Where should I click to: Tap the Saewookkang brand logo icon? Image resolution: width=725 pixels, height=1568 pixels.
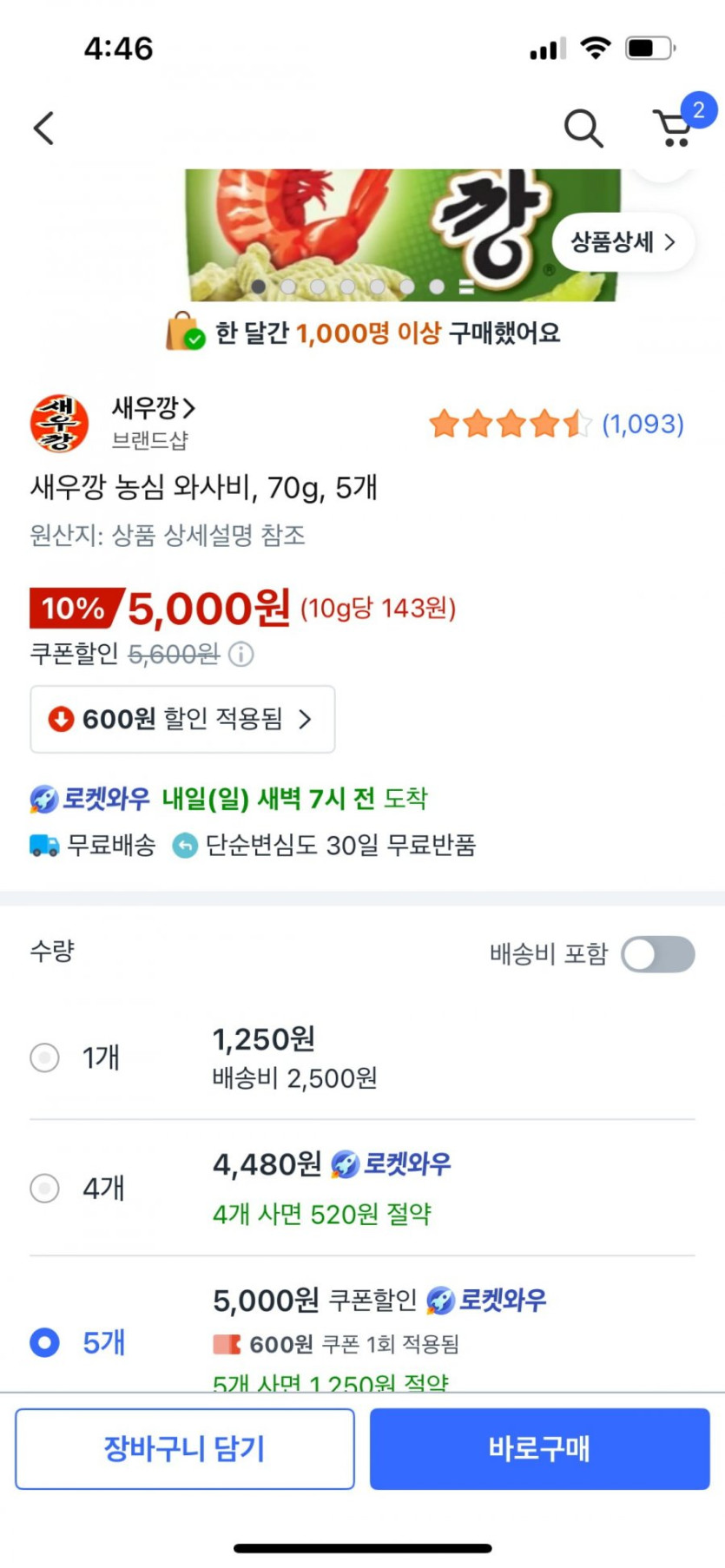coord(59,424)
